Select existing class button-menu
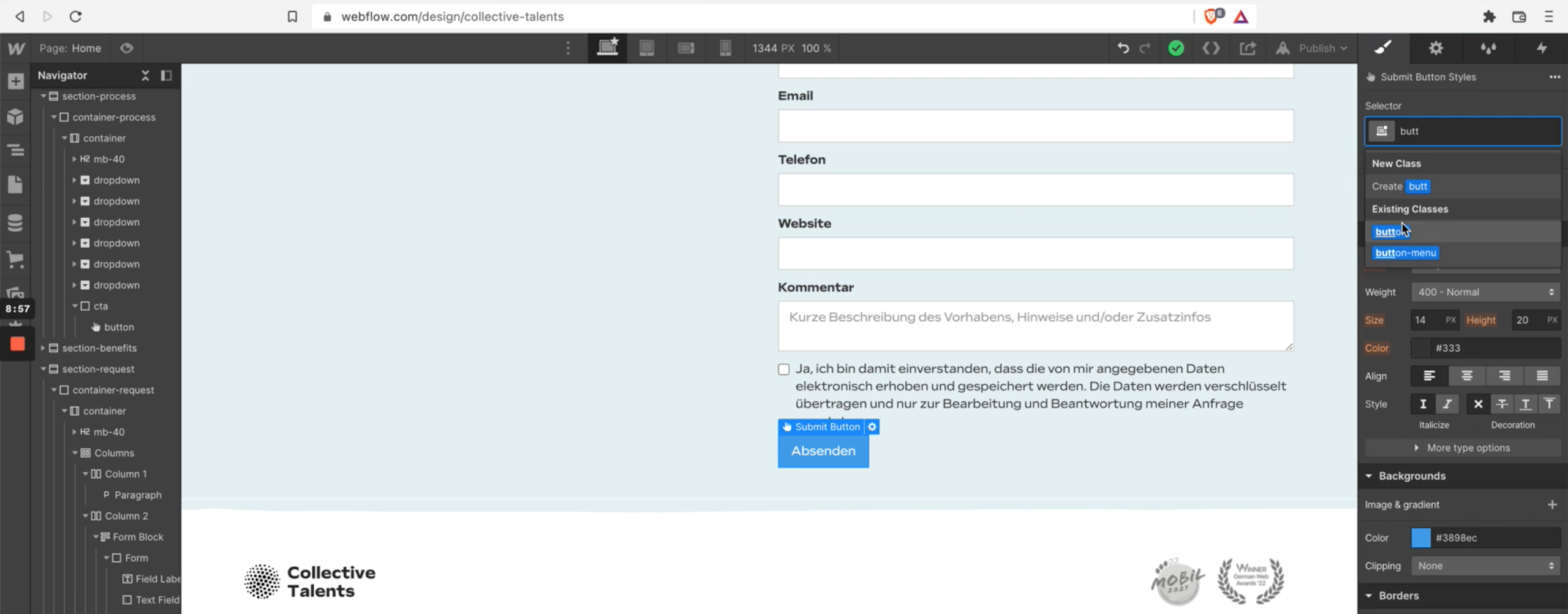The image size is (1568, 614). [1405, 253]
